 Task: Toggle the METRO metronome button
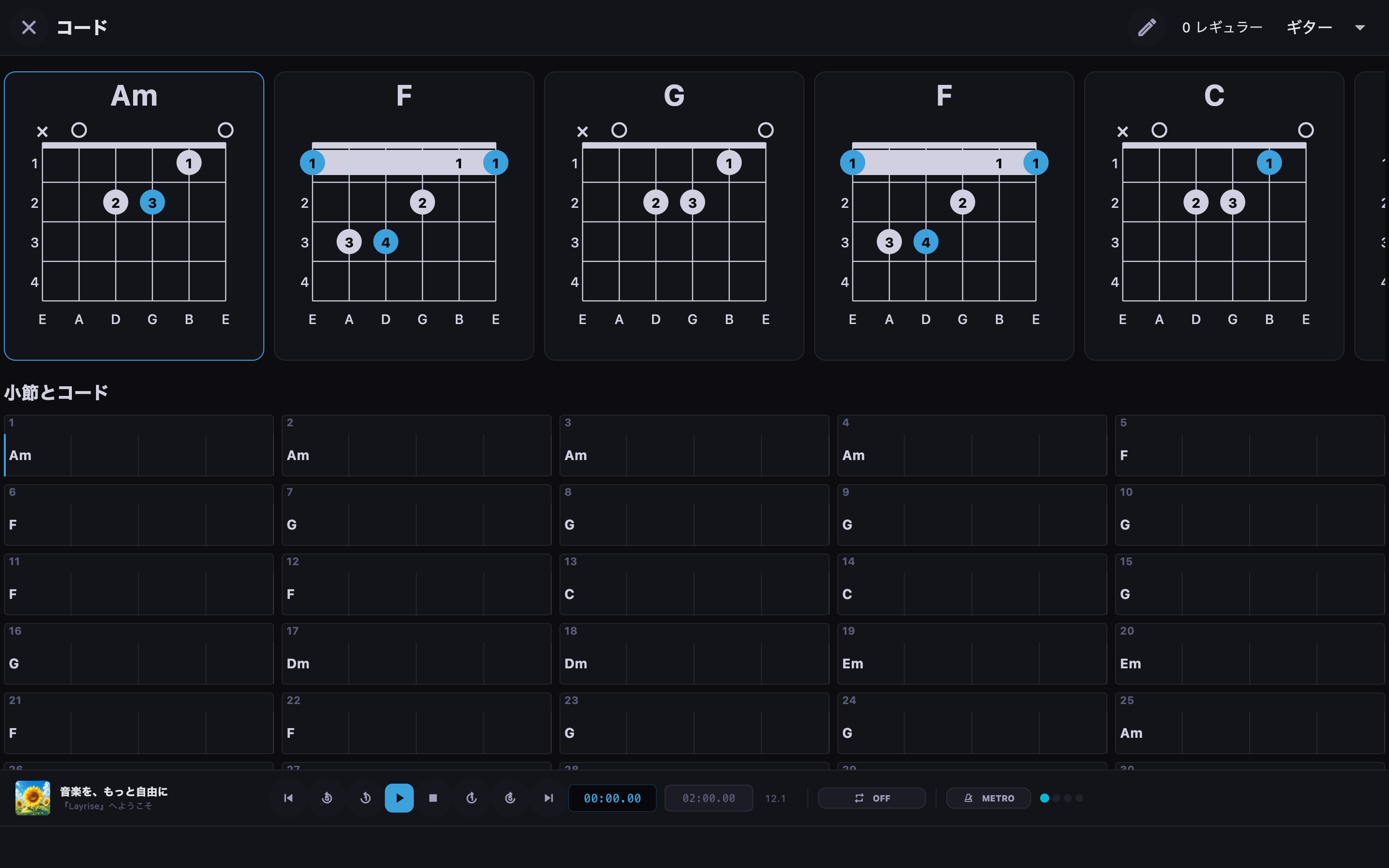988,798
